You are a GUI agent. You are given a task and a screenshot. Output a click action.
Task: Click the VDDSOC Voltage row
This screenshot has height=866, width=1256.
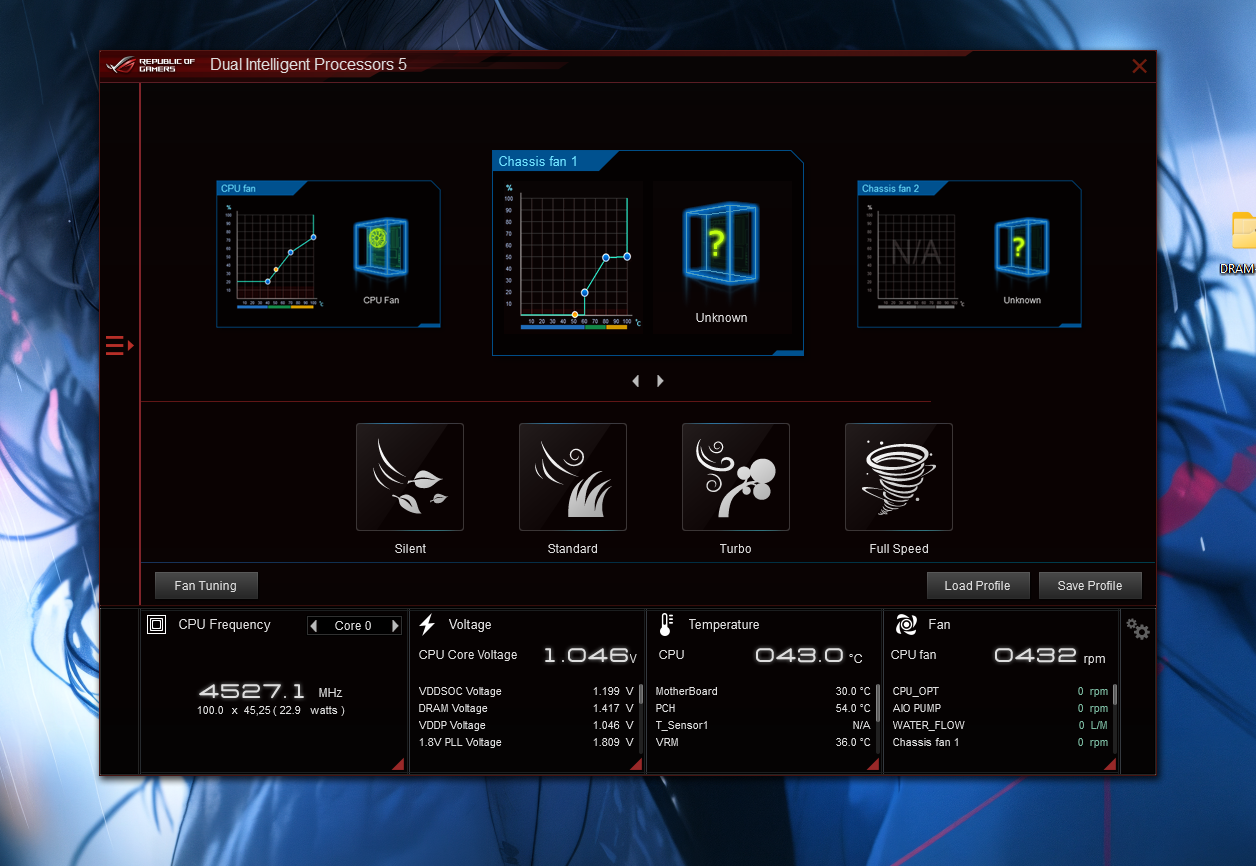click(x=526, y=692)
